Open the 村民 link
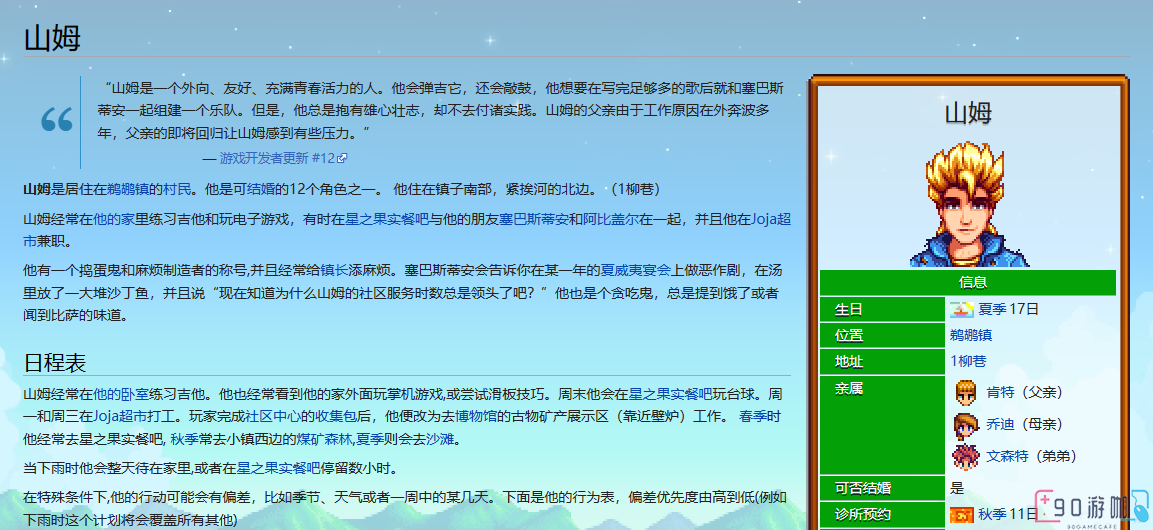This screenshot has height=530, width=1153. (177, 190)
